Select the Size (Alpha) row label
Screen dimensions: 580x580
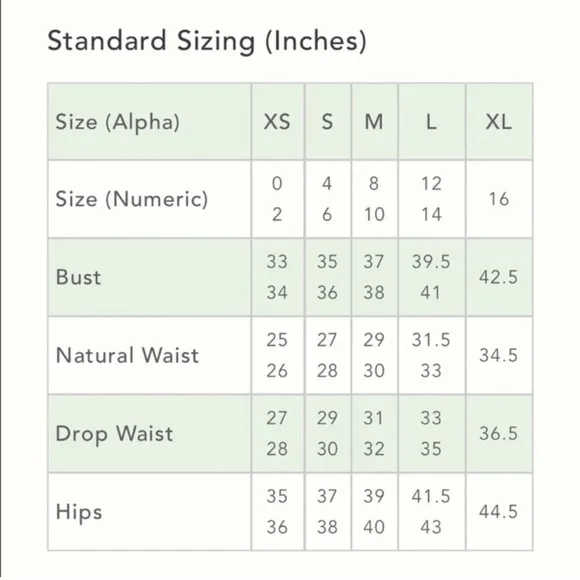click(x=118, y=122)
